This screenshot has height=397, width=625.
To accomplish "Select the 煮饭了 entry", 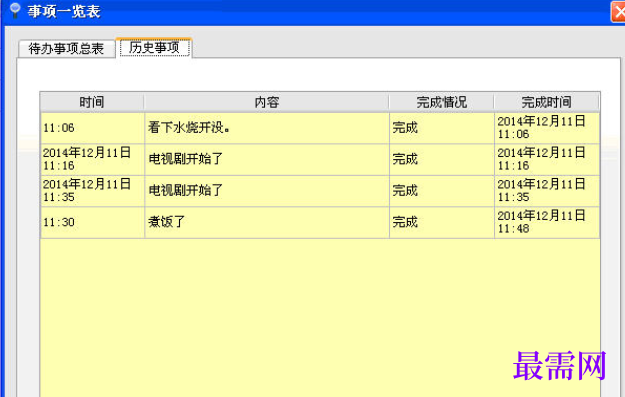I will point(267,222).
